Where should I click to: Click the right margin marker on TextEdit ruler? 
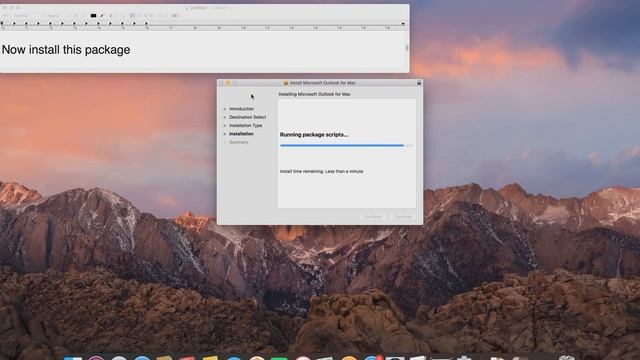[x=403, y=24]
